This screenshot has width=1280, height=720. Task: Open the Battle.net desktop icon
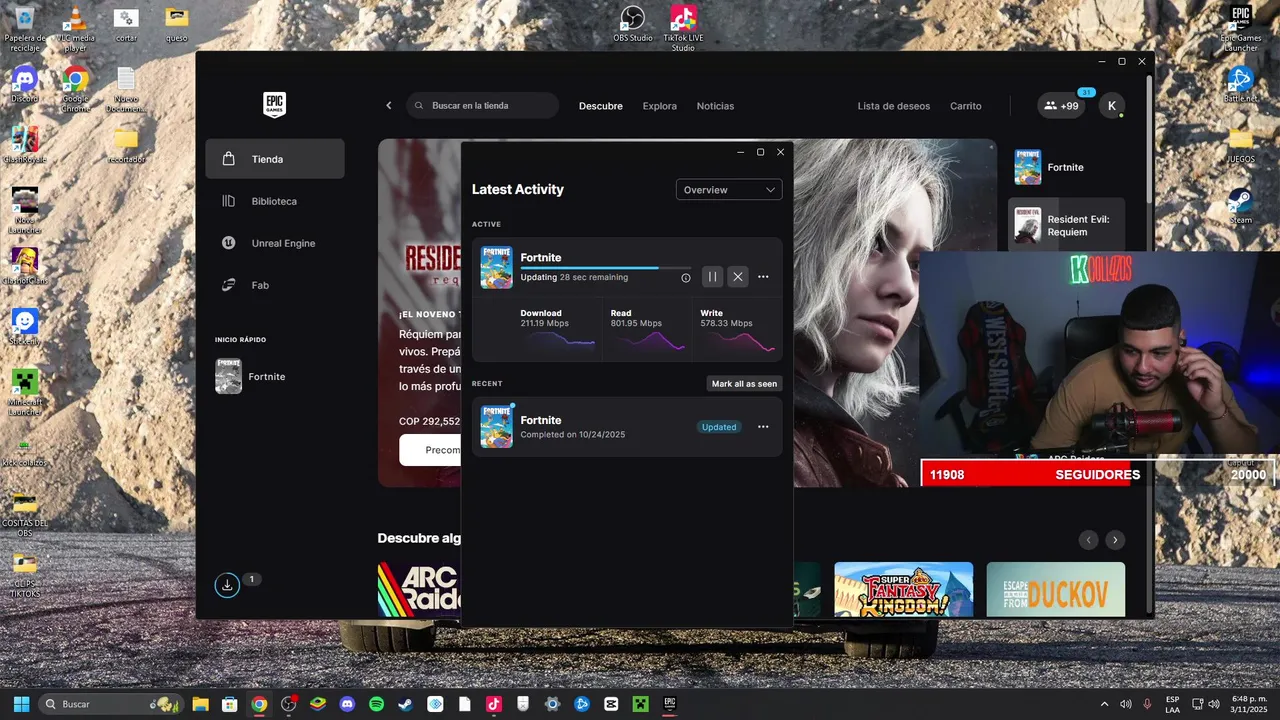(1241, 85)
